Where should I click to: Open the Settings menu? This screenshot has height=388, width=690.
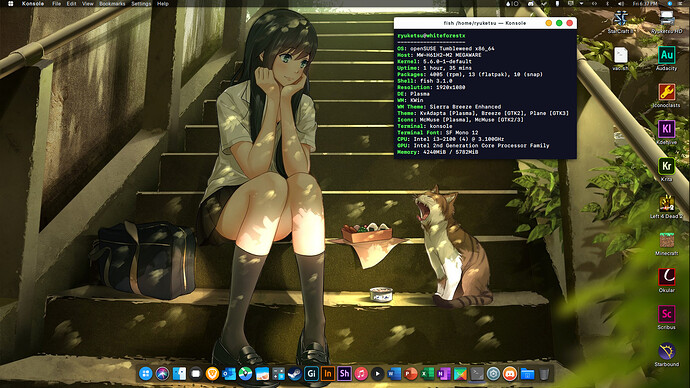click(x=141, y=4)
